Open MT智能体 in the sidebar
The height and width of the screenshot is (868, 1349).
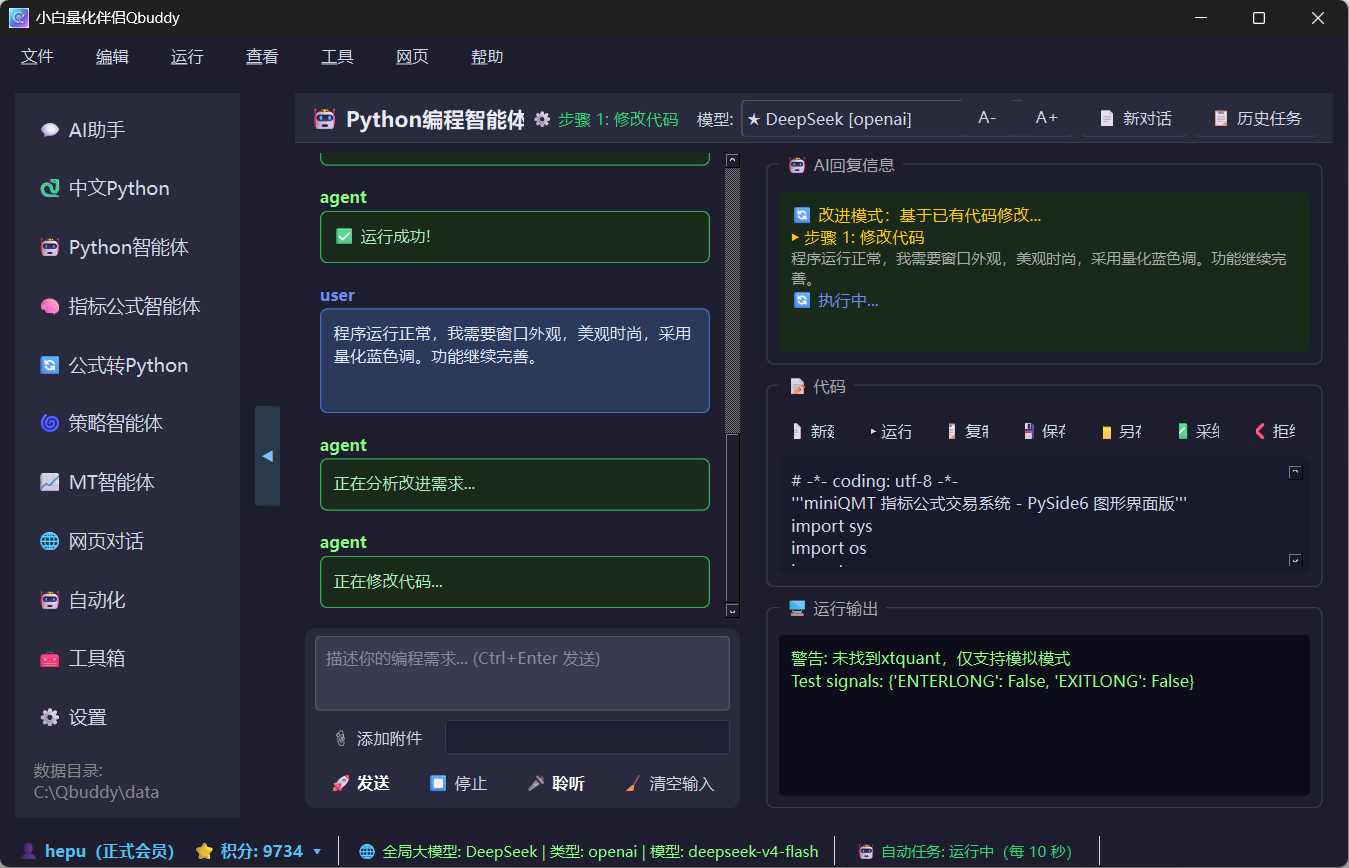coord(128,482)
